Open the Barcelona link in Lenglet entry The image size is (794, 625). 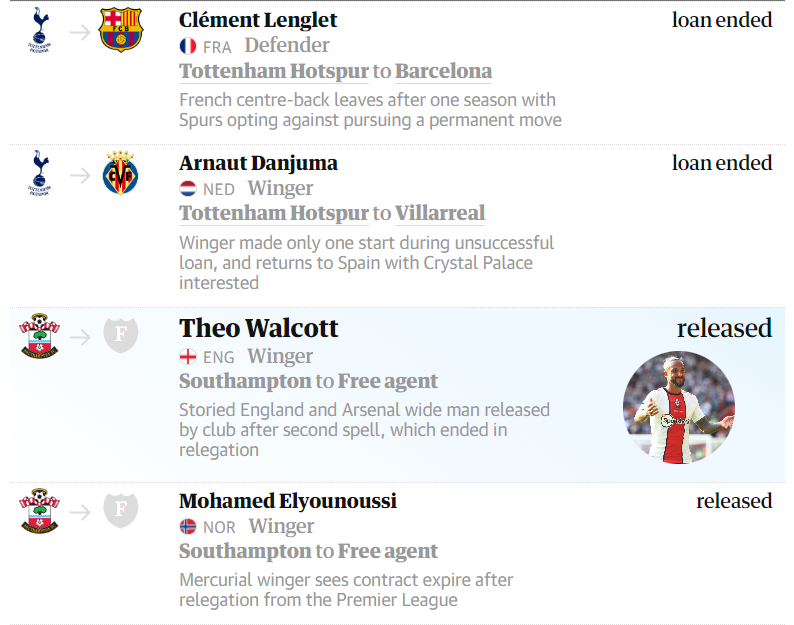pos(443,71)
